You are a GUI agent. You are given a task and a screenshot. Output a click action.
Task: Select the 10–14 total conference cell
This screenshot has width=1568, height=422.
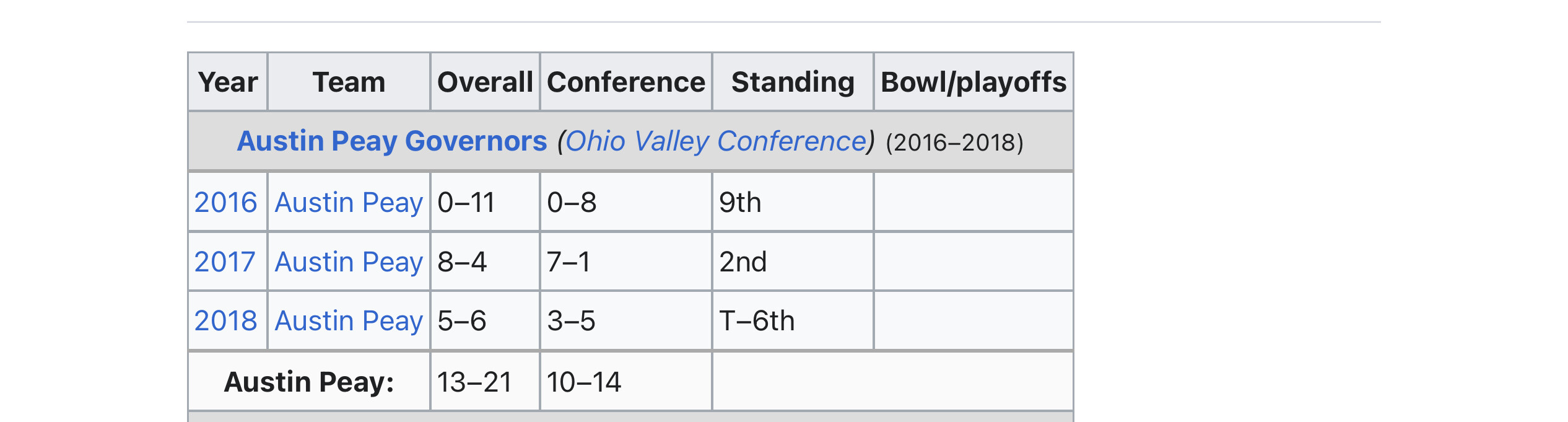coord(626,382)
